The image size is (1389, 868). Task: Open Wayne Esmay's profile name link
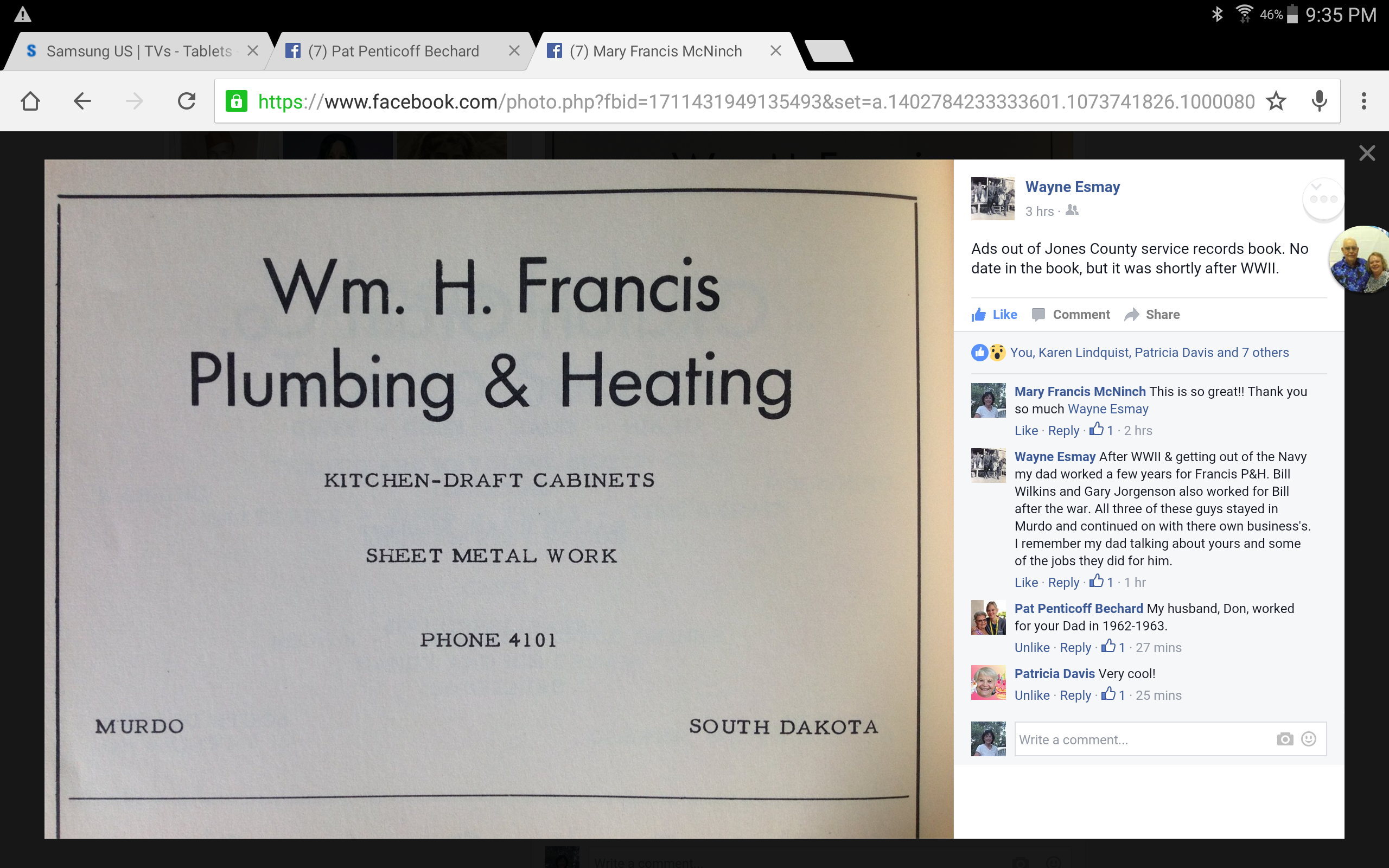point(1072,187)
